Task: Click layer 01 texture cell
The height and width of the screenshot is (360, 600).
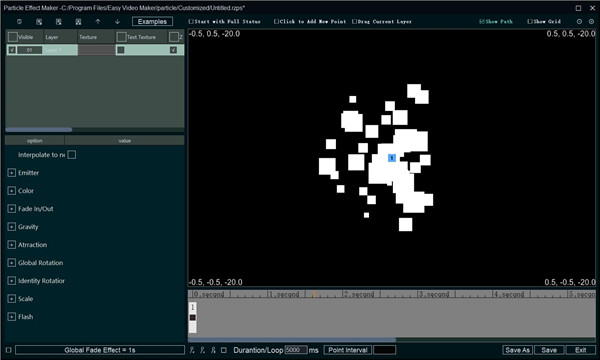Action: [x=97, y=50]
